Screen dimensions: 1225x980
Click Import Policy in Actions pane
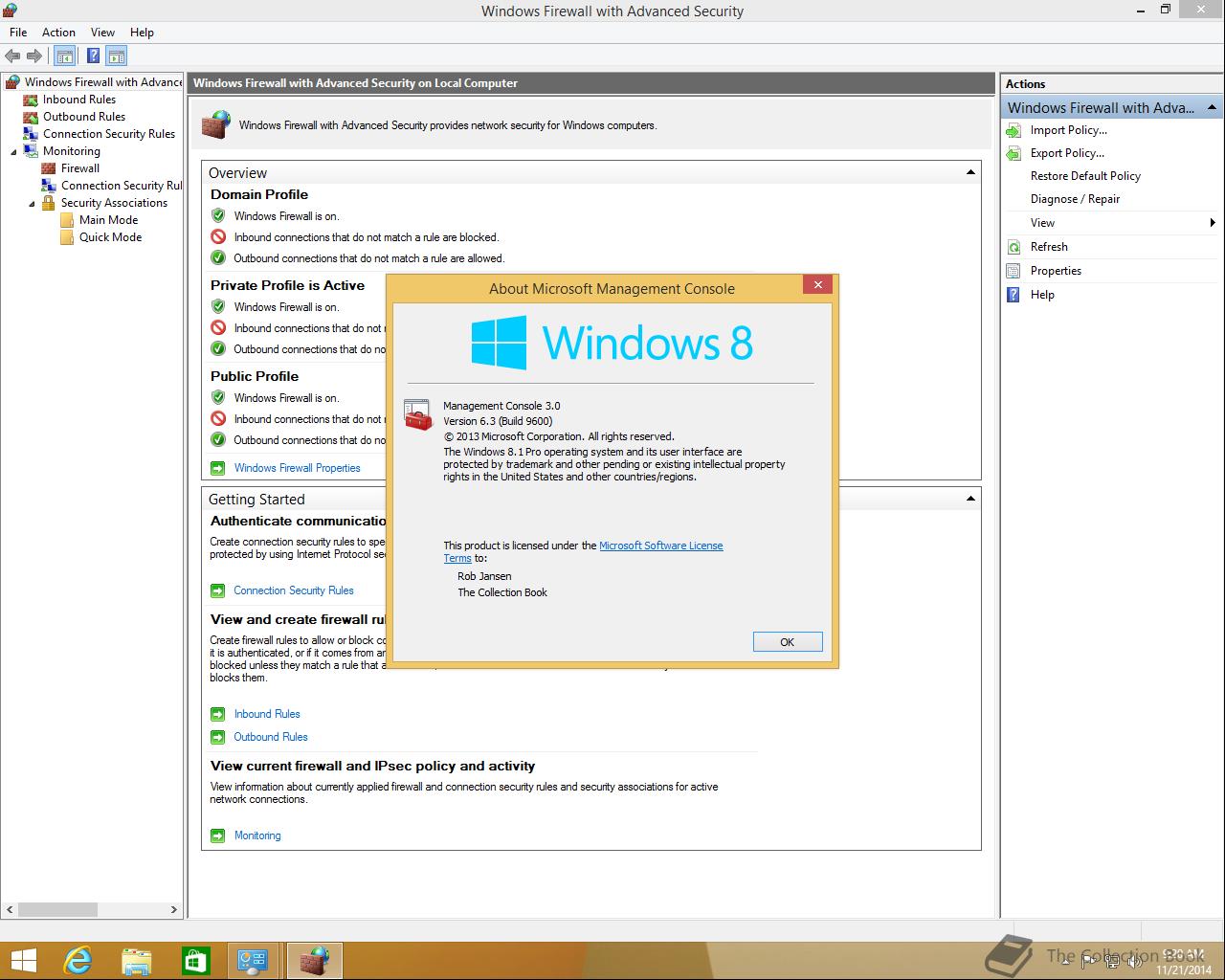(x=1068, y=130)
